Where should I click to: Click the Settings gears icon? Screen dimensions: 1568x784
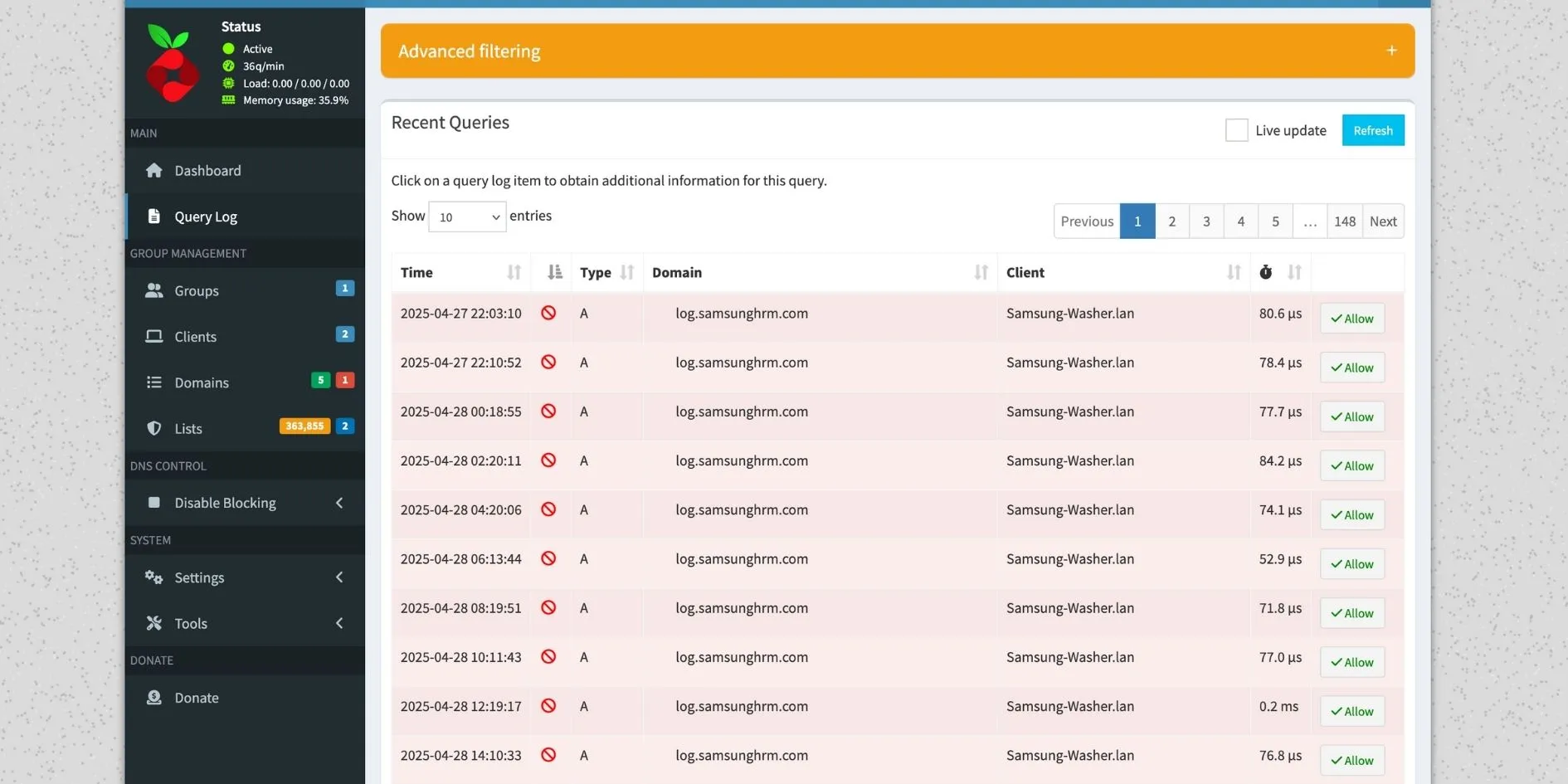point(153,577)
